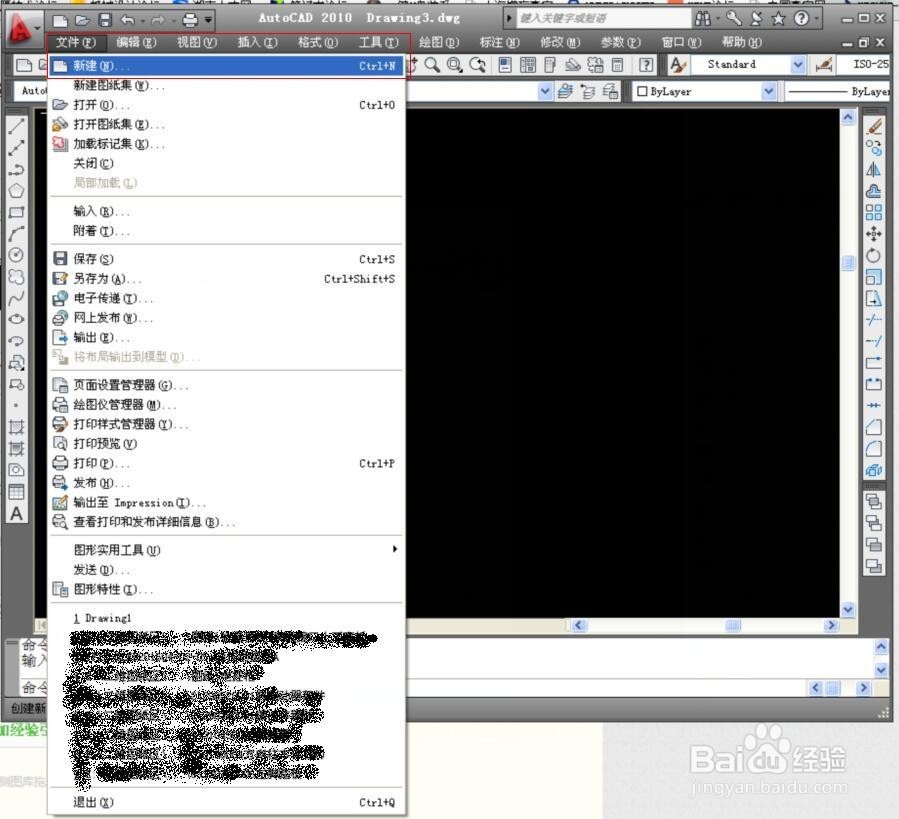Click the horizontal scrollbar right arrow of canvas
This screenshot has width=899, height=819.
(831, 626)
